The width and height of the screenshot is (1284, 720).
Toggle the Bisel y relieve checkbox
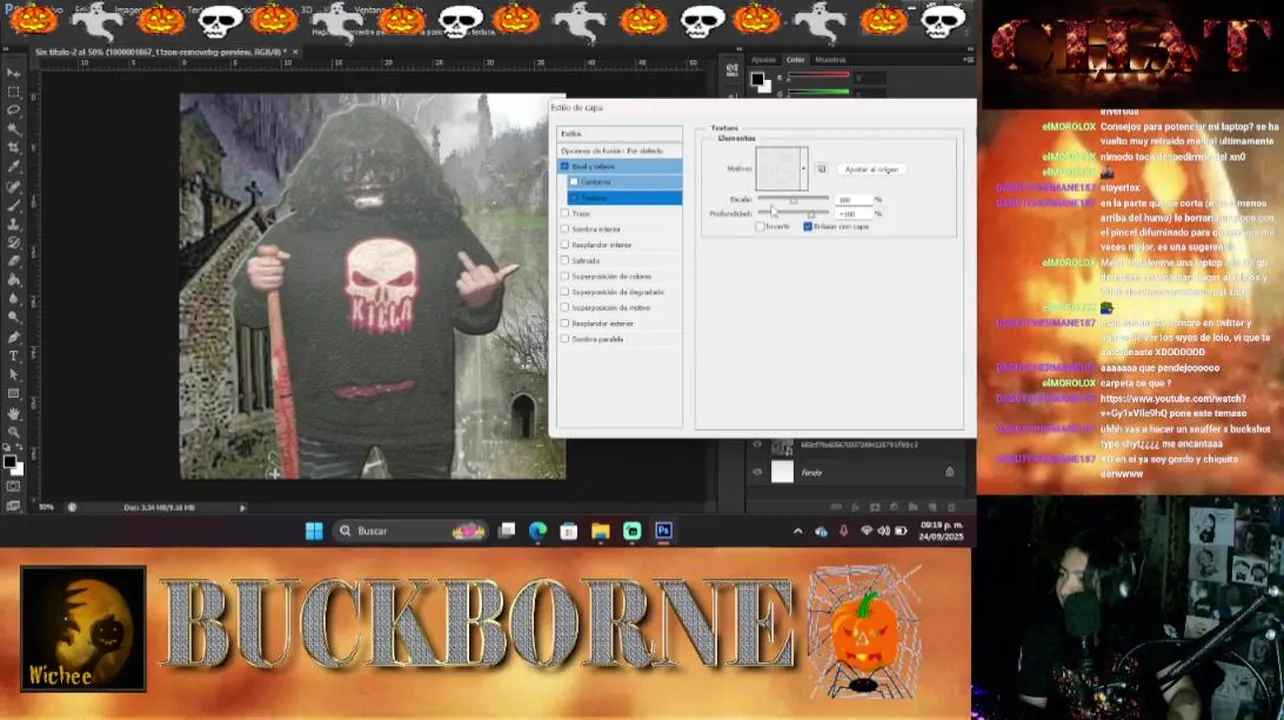[x=565, y=166]
